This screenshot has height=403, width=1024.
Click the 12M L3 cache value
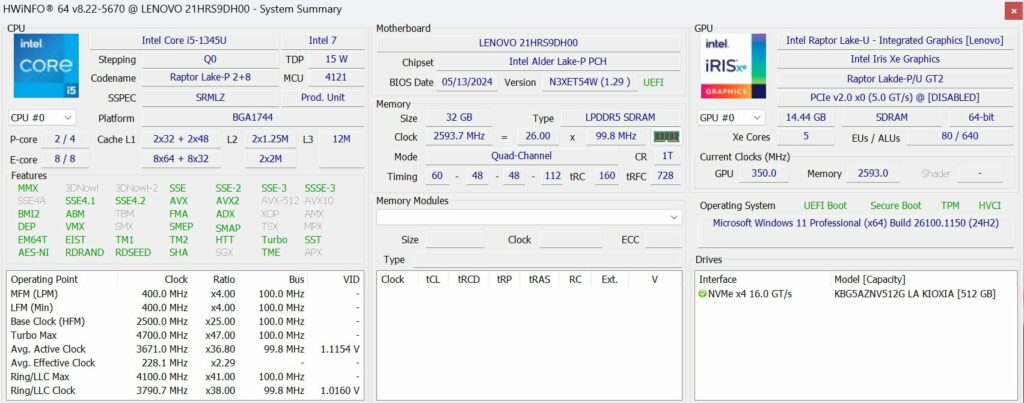[341, 139]
